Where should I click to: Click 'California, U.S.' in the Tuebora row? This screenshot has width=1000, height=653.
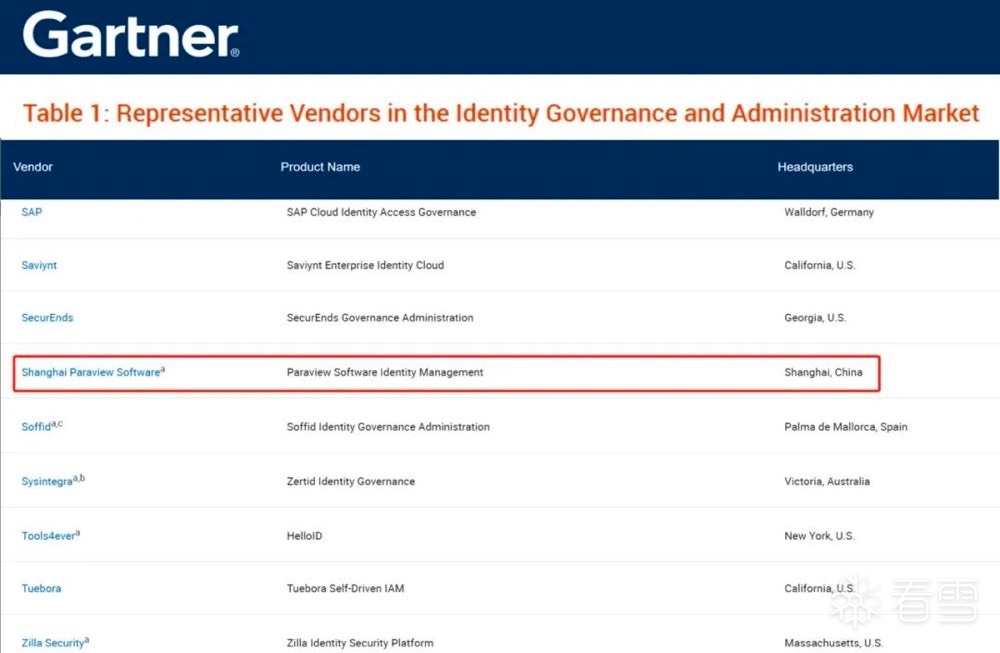820,588
